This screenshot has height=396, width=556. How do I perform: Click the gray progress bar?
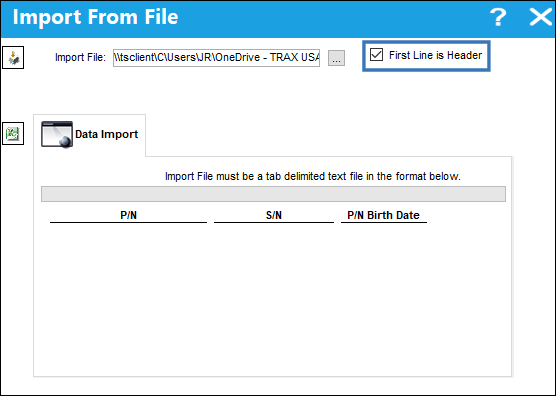(273, 194)
